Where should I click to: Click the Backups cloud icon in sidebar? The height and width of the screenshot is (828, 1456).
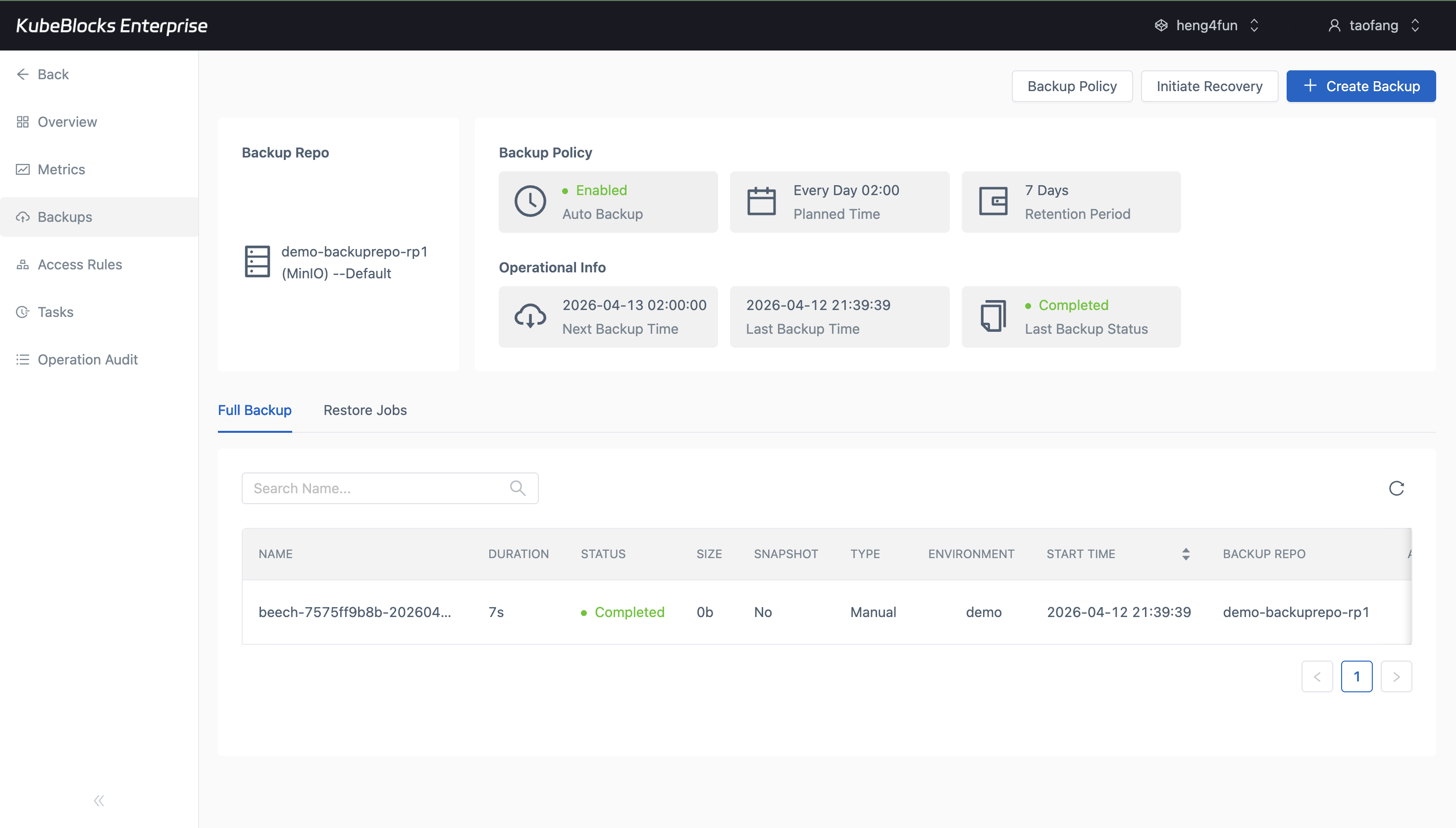click(x=23, y=217)
